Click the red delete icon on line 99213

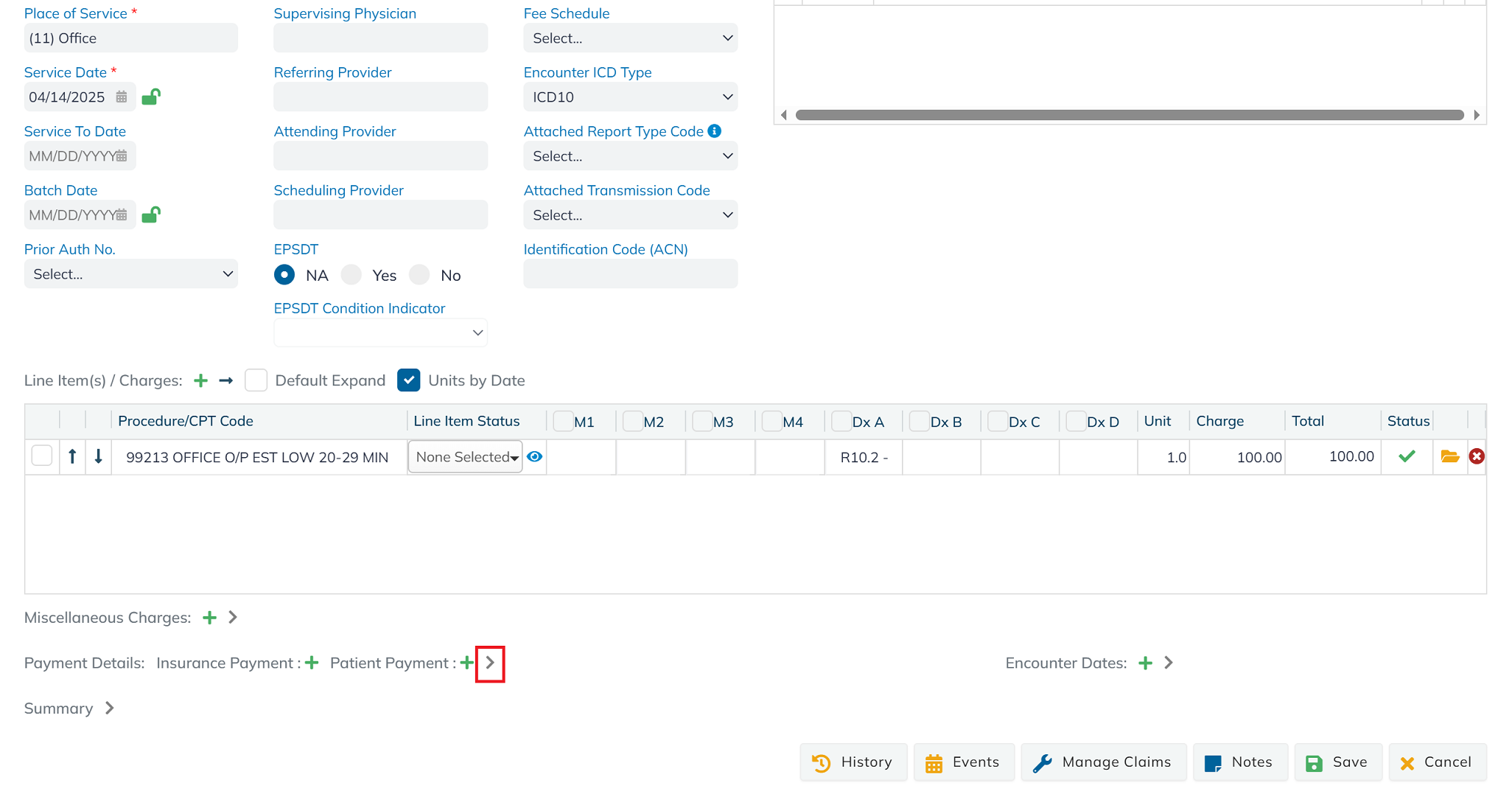(1477, 456)
